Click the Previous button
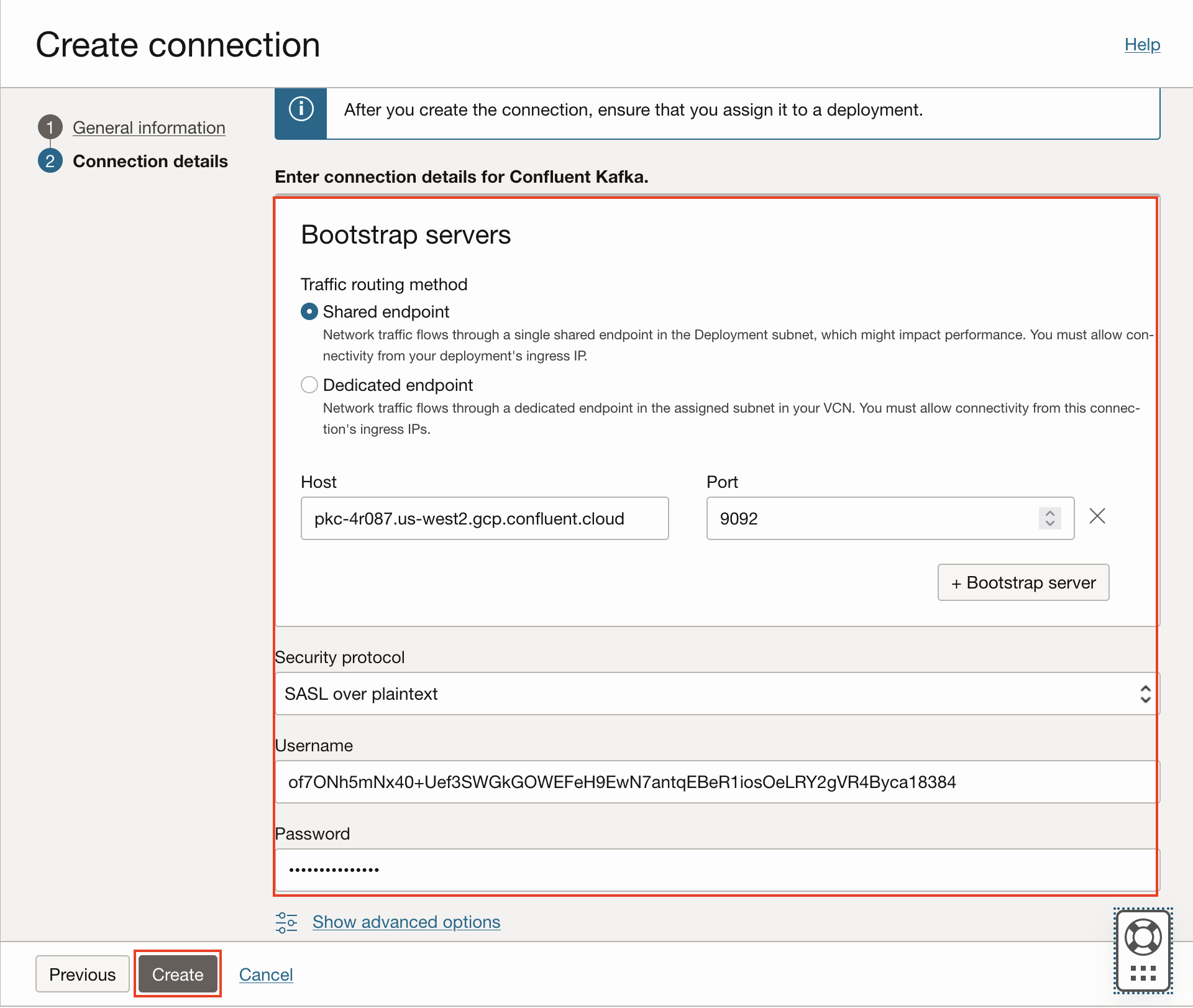 (83, 974)
